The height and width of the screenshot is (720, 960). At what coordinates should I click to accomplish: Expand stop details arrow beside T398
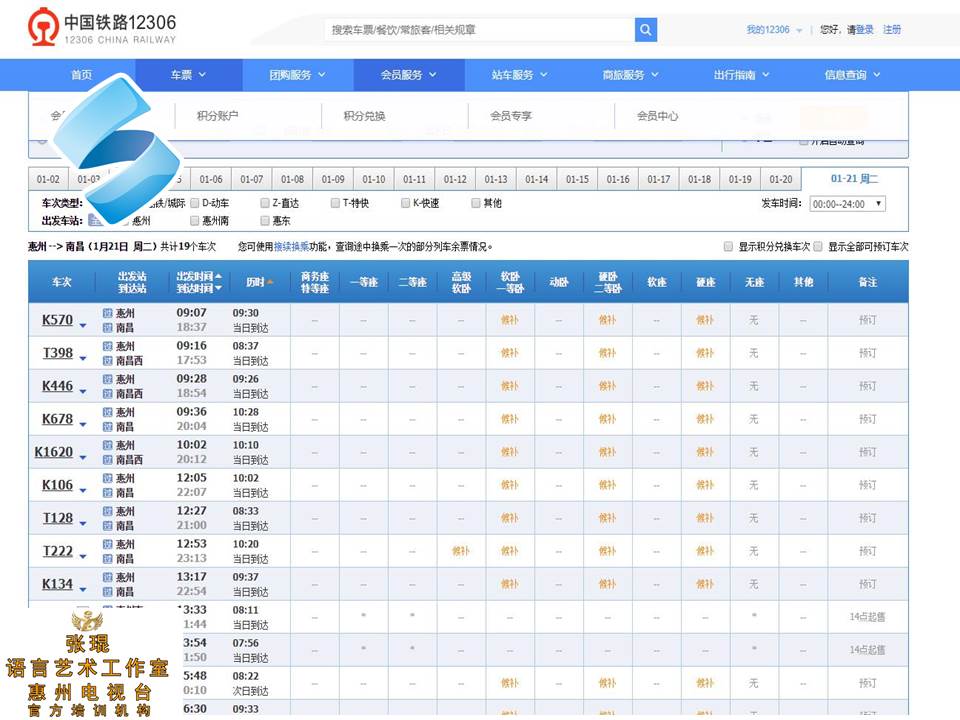point(83,358)
